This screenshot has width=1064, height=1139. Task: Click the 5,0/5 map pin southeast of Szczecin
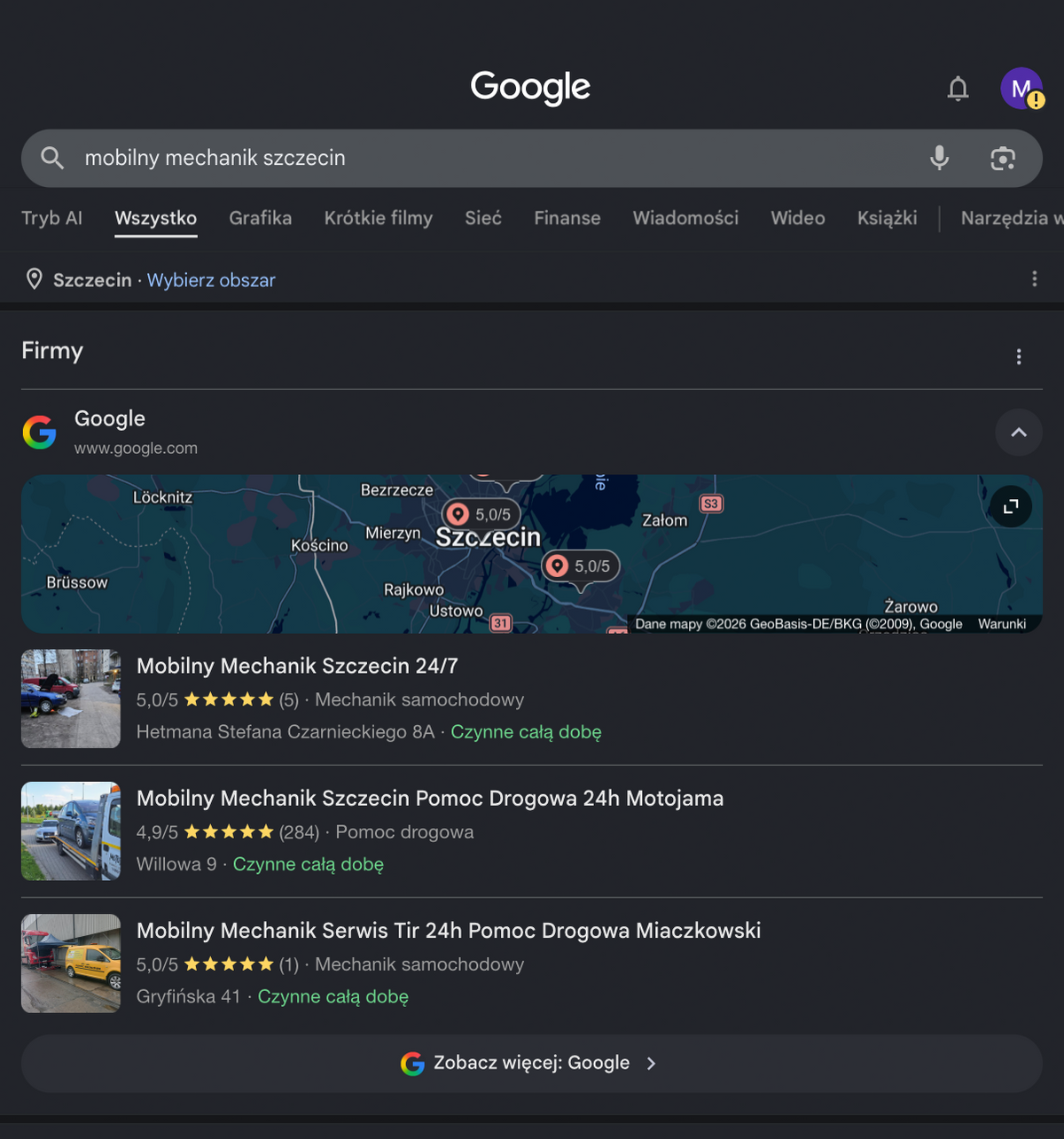coord(581,566)
